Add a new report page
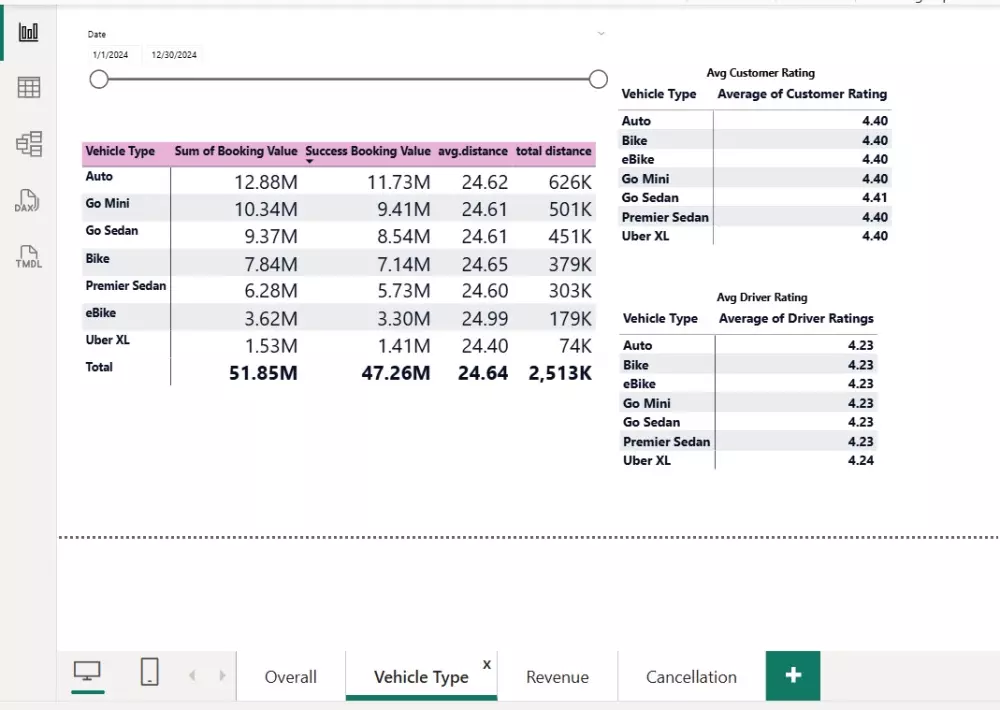 pos(793,675)
